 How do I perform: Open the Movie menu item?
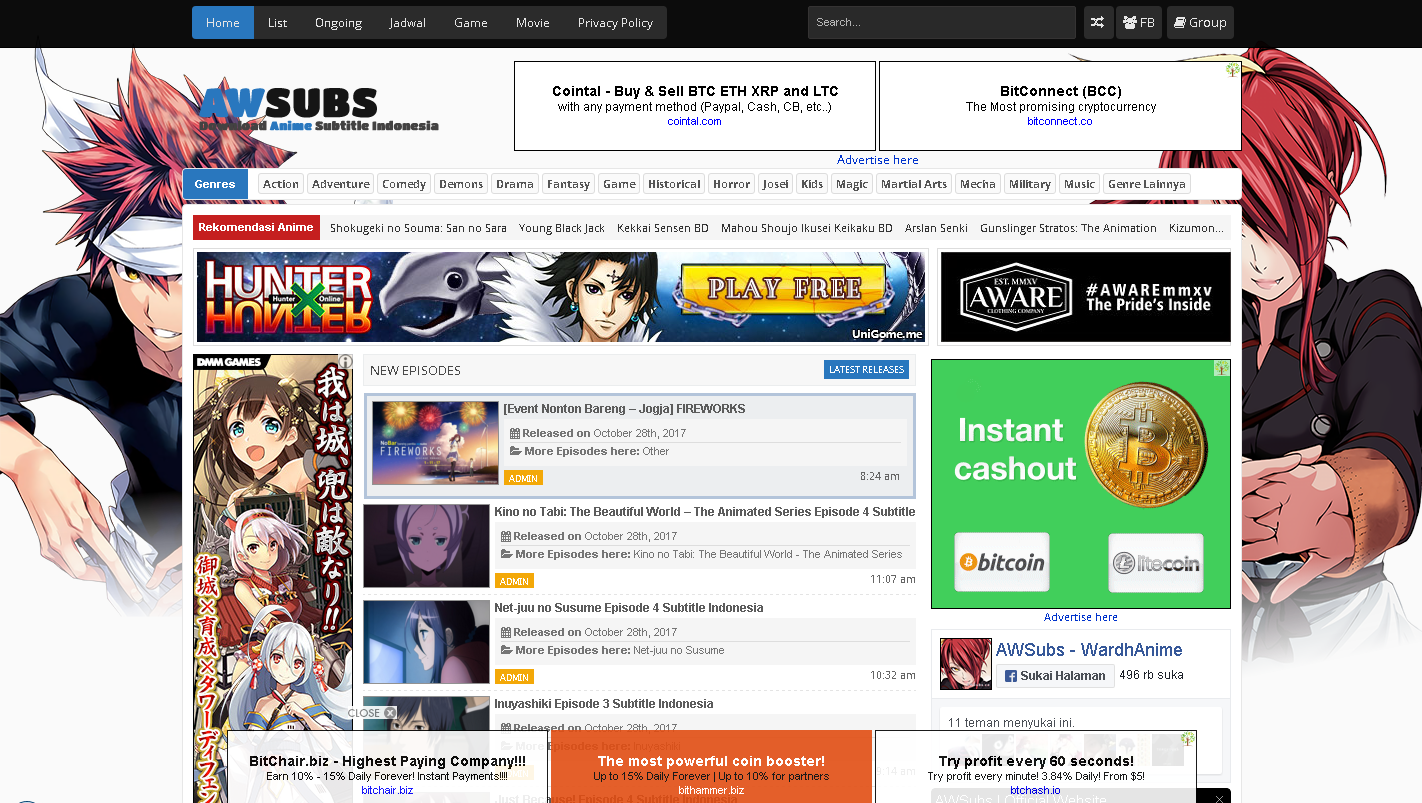[x=533, y=22]
